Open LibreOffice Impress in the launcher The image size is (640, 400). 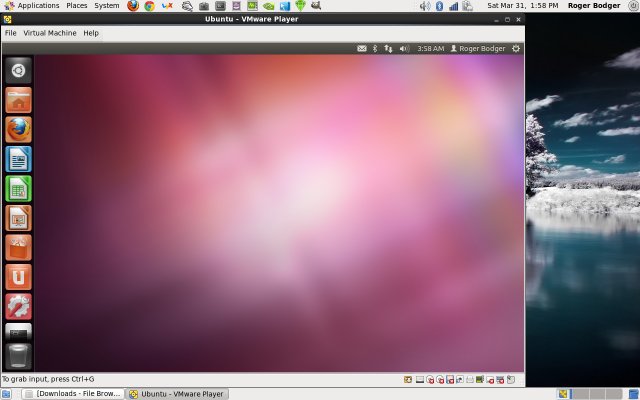[18, 218]
